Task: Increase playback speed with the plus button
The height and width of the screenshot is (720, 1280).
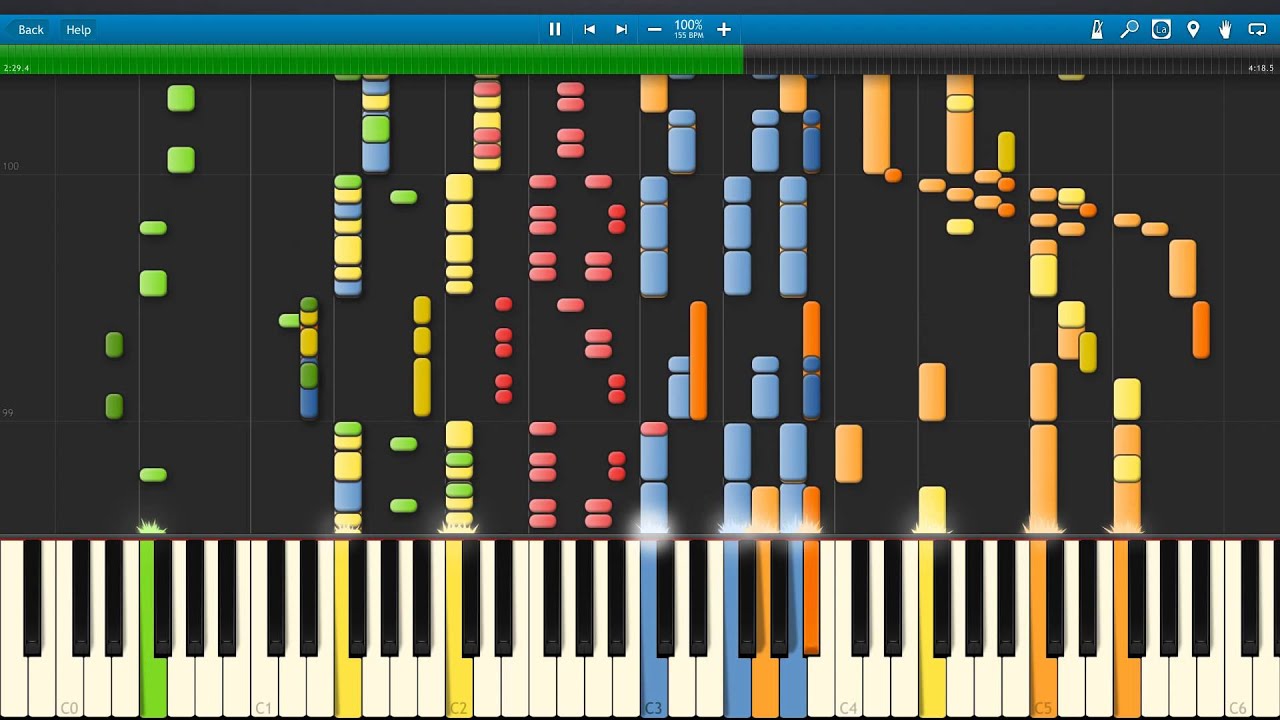Action: pos(724,29)
